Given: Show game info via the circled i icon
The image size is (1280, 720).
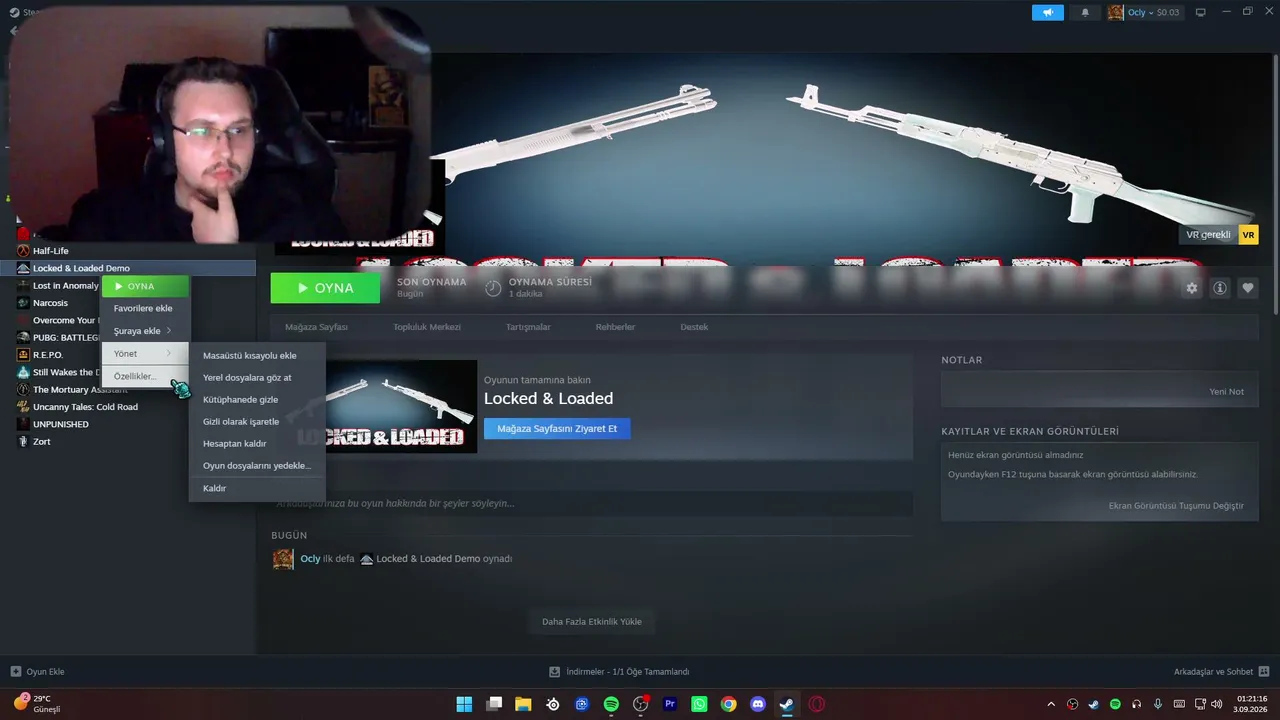Looking at the screenshot, I should [1219, 288].
